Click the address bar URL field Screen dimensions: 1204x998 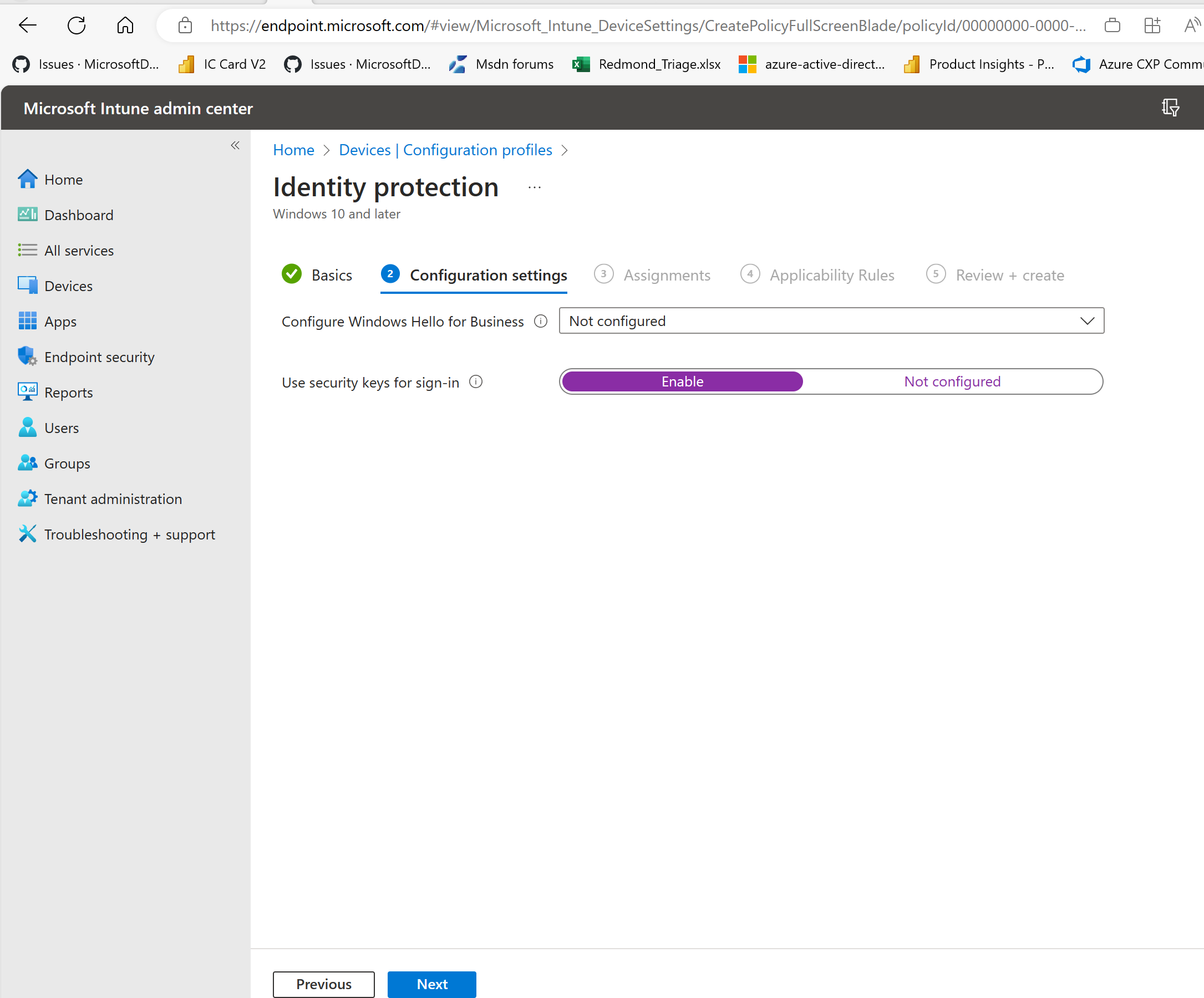click(648, 25)
